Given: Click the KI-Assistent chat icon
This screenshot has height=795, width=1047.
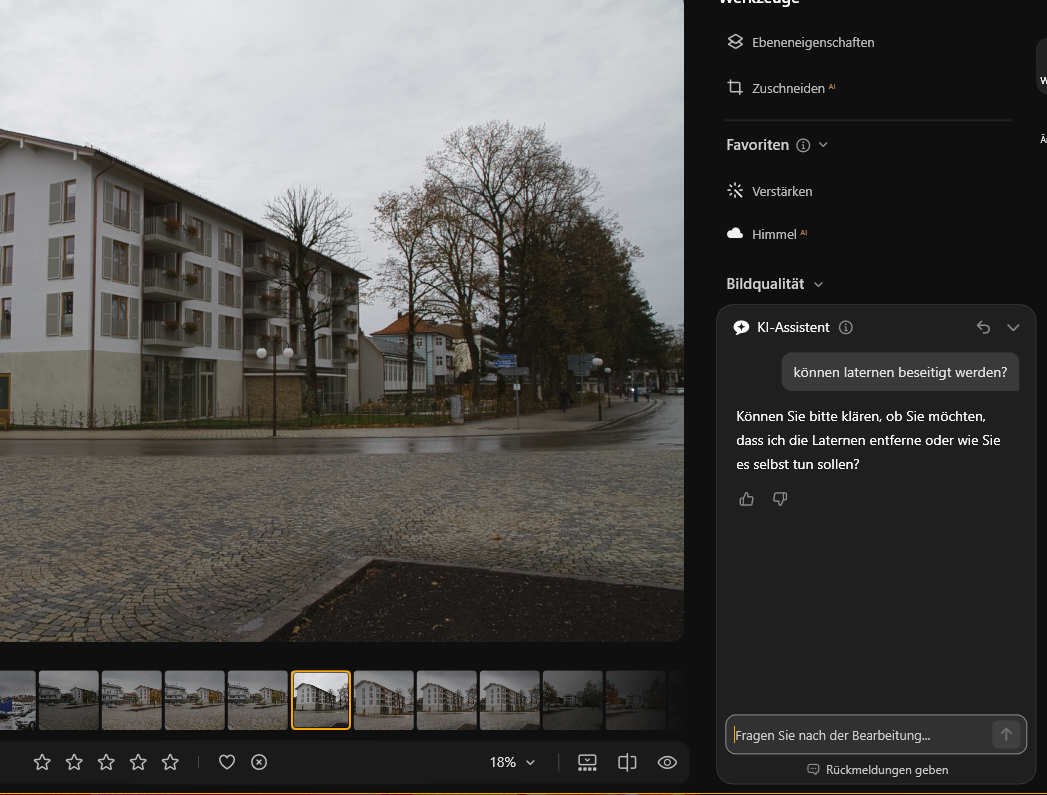Looking at the screenshot, I should [741, 327].
